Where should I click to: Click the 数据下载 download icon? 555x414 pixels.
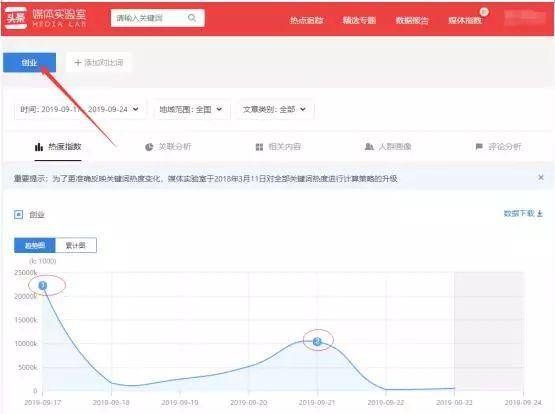[x=540, y=214]
